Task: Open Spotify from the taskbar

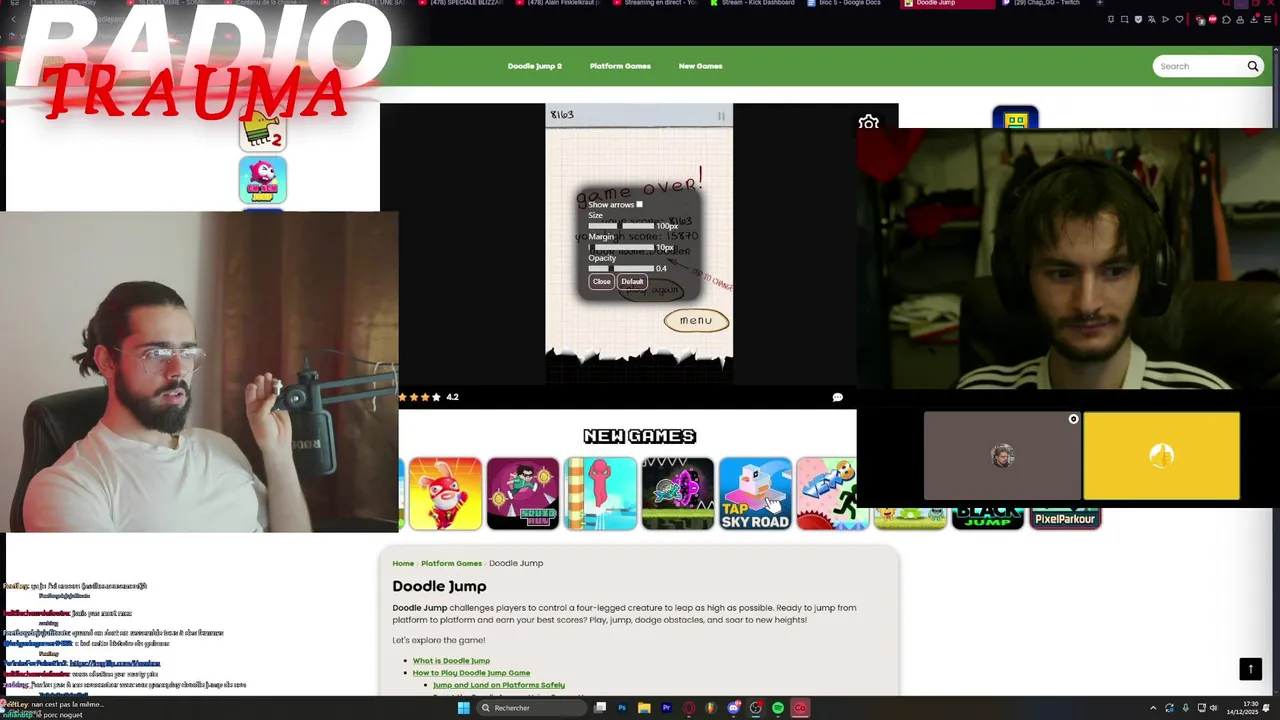Action: [x=778, y=708]
